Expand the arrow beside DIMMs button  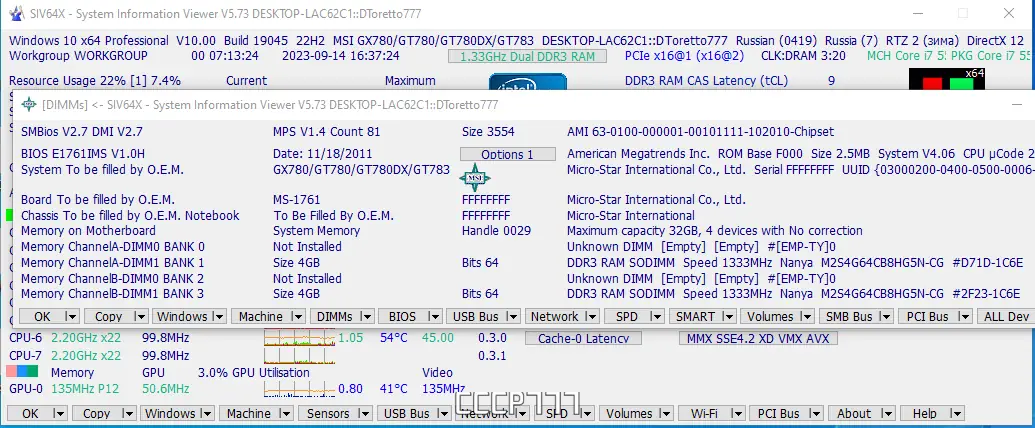click(x=367, y=316)
